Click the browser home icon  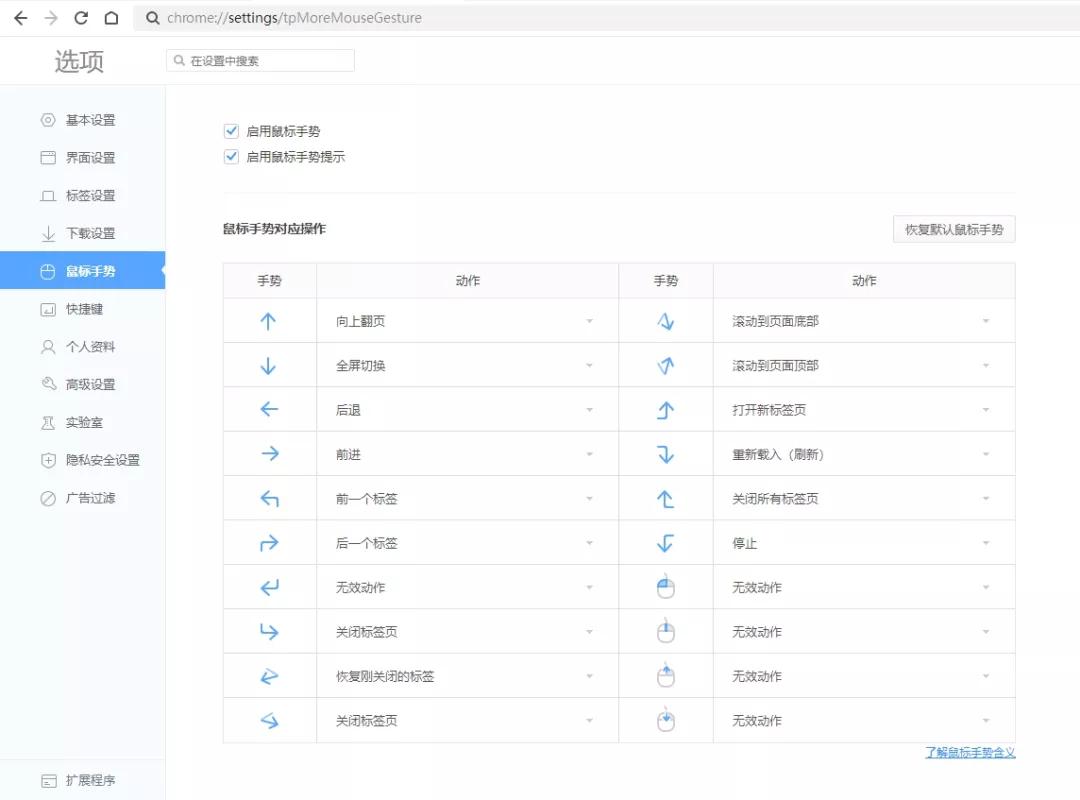pos(110,17)
